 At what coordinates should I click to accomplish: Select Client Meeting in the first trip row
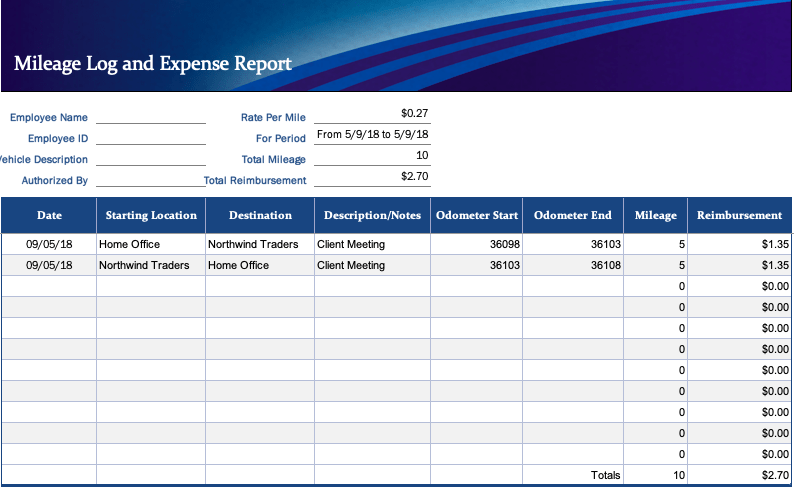point(372,244)
